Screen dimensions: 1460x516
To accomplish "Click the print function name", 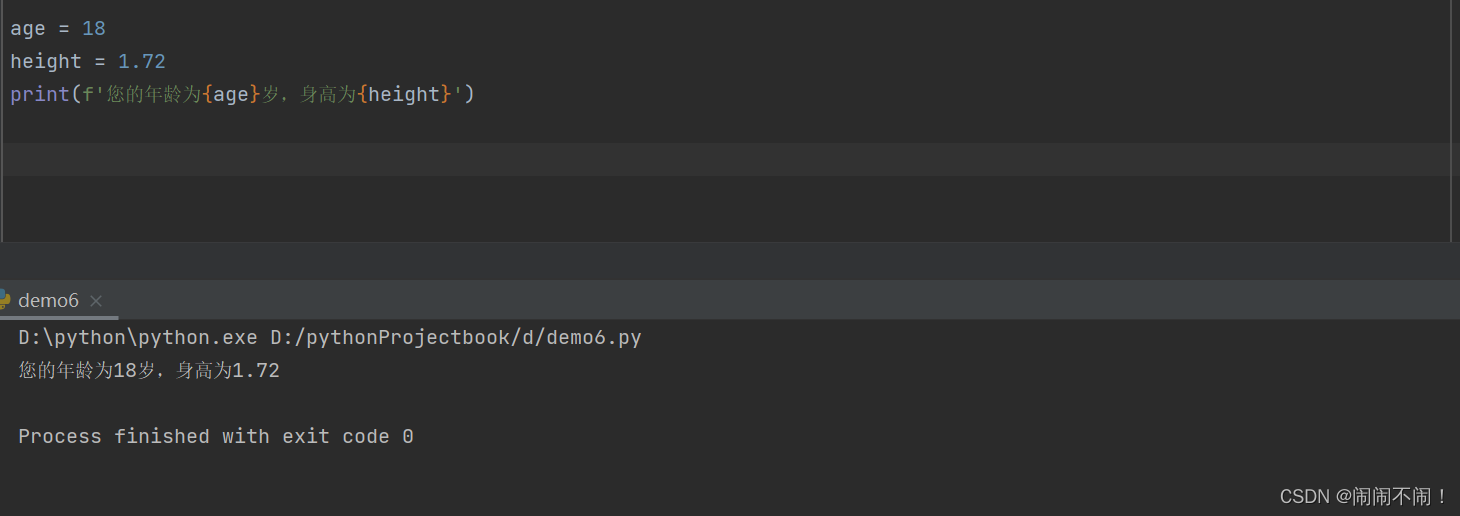I will pos(40,94).
